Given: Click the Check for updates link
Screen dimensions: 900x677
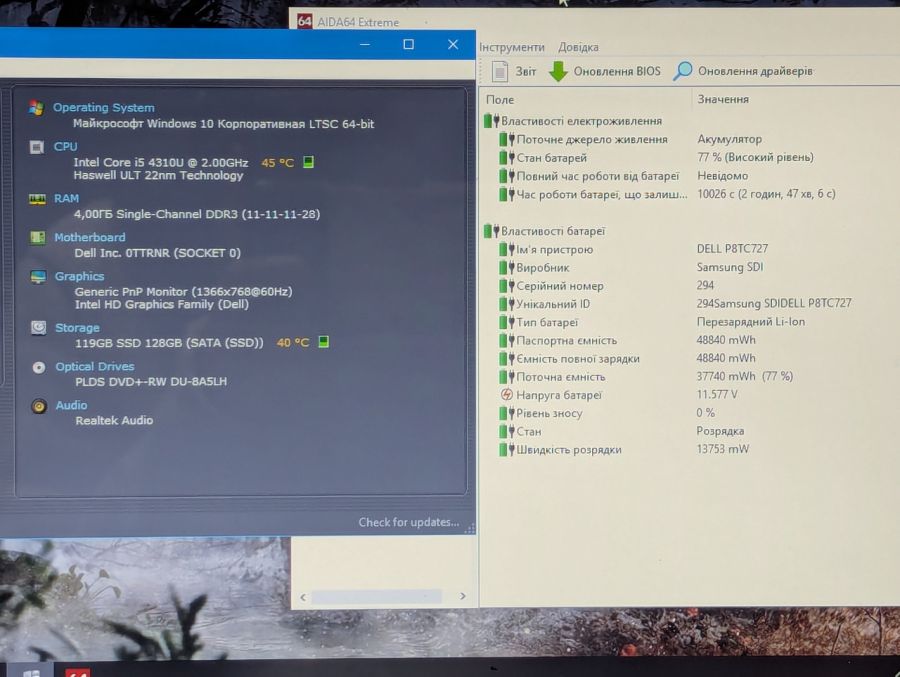Looking at the screenshot, I should click(x=409, y=522).
